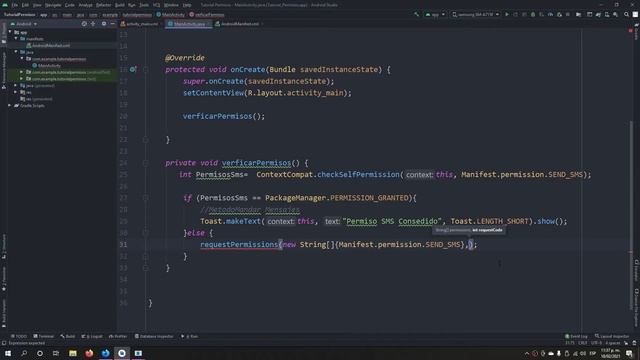Collapse the first com.example.tutorialpermisos package
The image size is (640, 360).
(22, 59)
